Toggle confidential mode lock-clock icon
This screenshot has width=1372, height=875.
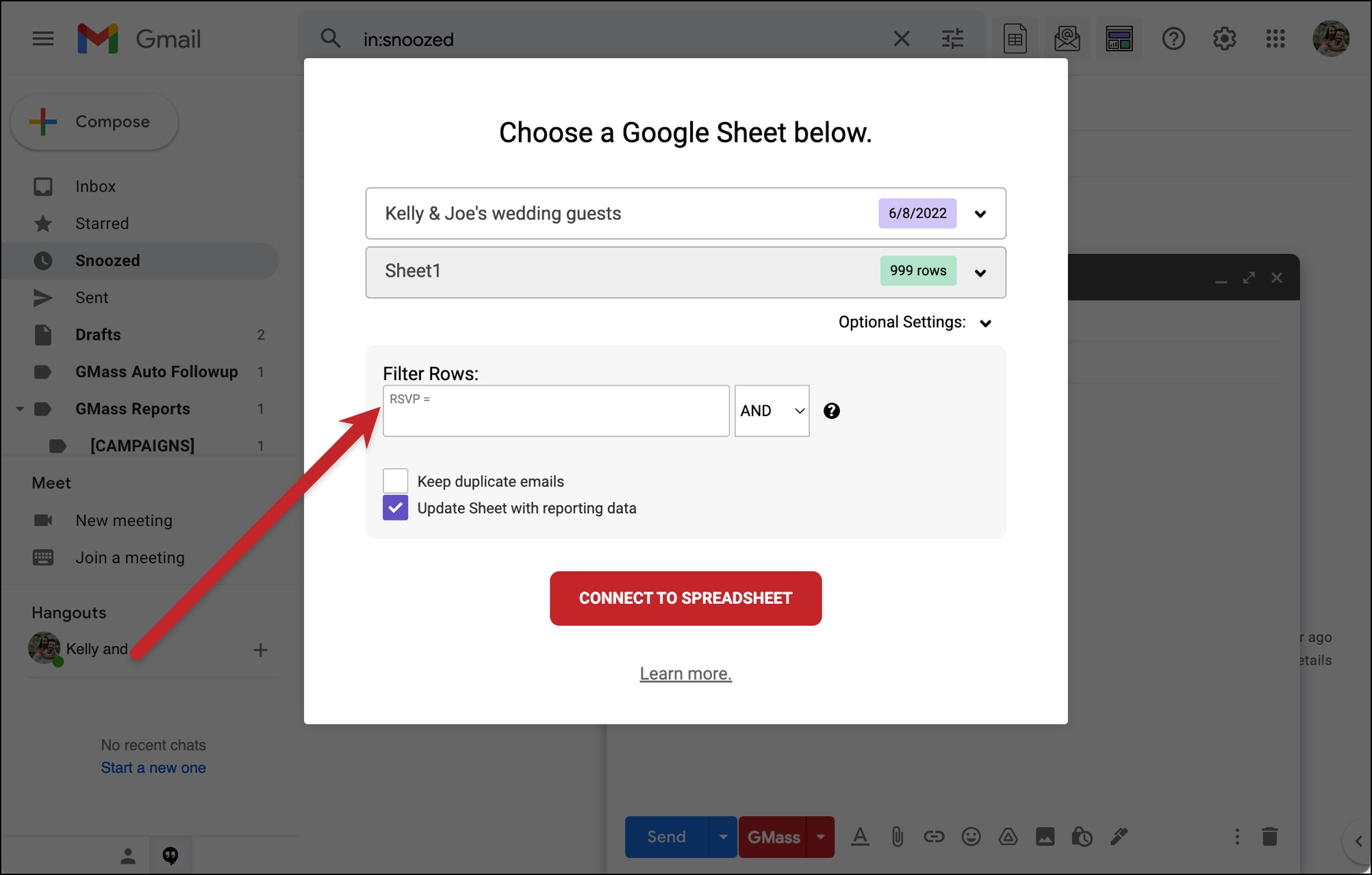click(1082, 837)
